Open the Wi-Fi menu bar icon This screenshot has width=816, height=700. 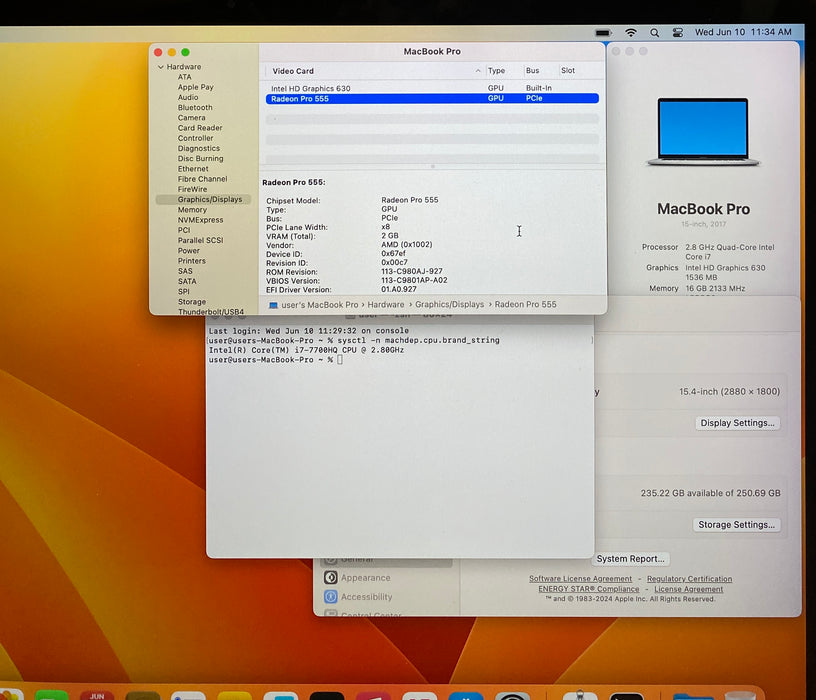coord(631,33)
